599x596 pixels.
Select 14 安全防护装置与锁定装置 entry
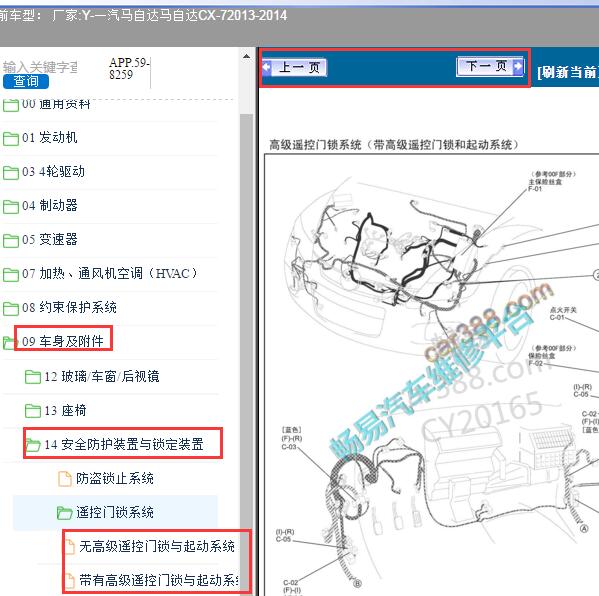point(124,444)
